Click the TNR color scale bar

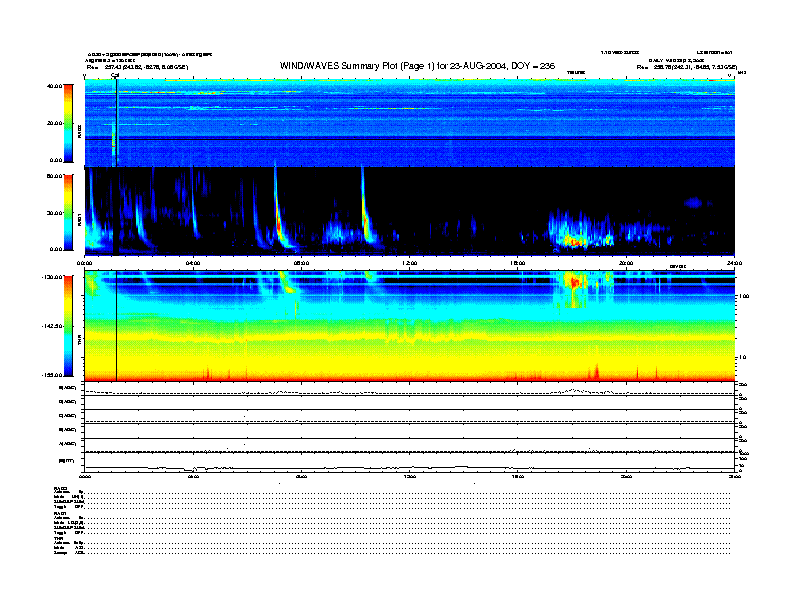point(69,327)
